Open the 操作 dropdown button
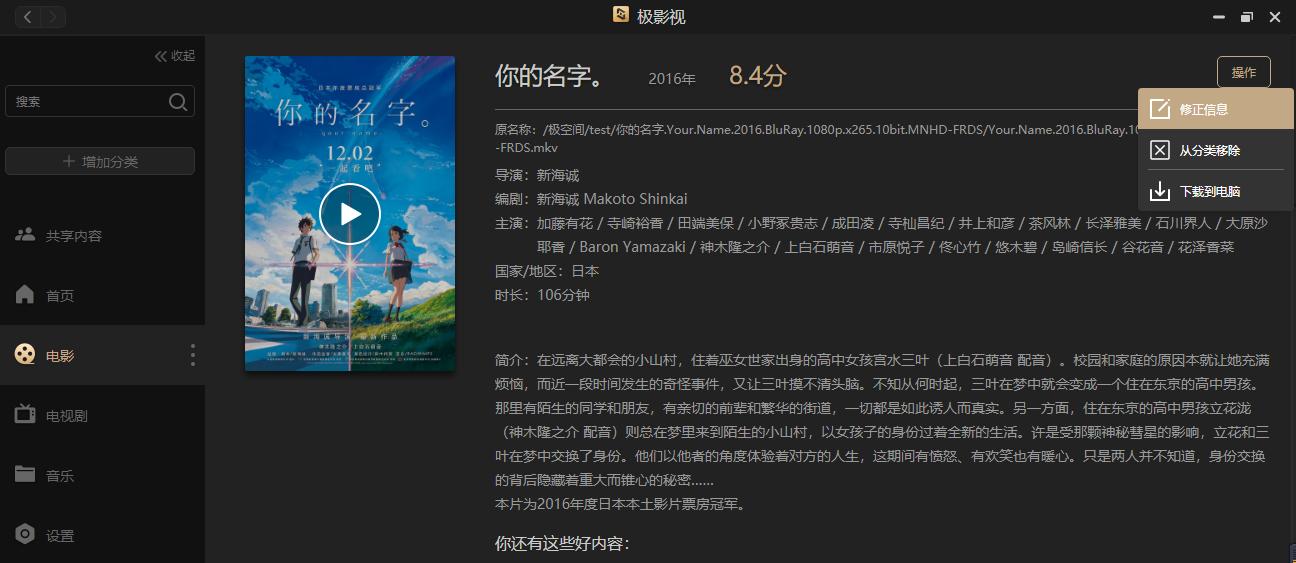Viewport: 1296px width, 563px height. click(1244, 72)
